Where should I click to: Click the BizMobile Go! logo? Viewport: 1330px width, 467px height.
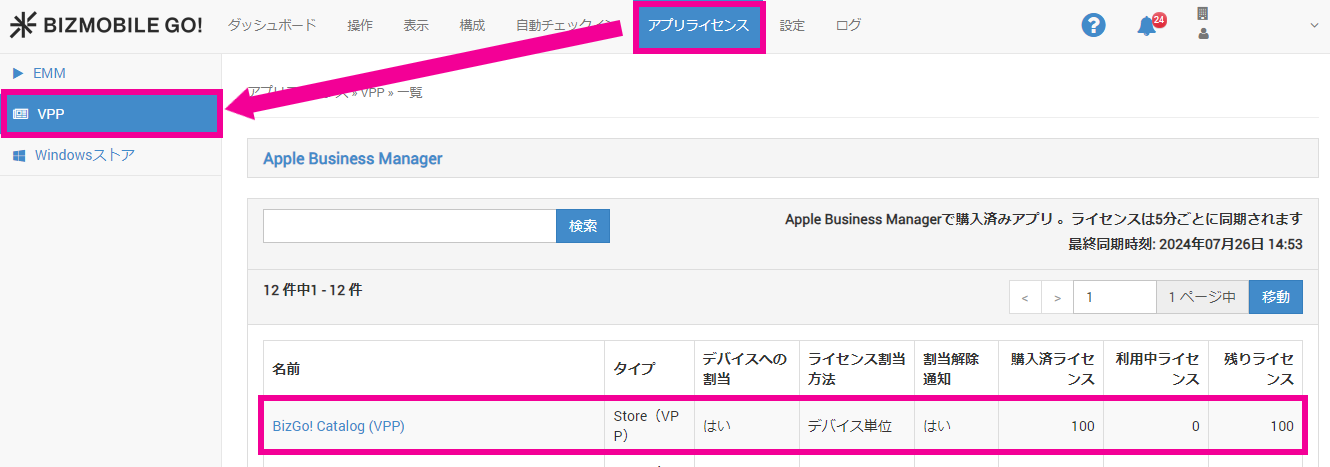point(106,26)
